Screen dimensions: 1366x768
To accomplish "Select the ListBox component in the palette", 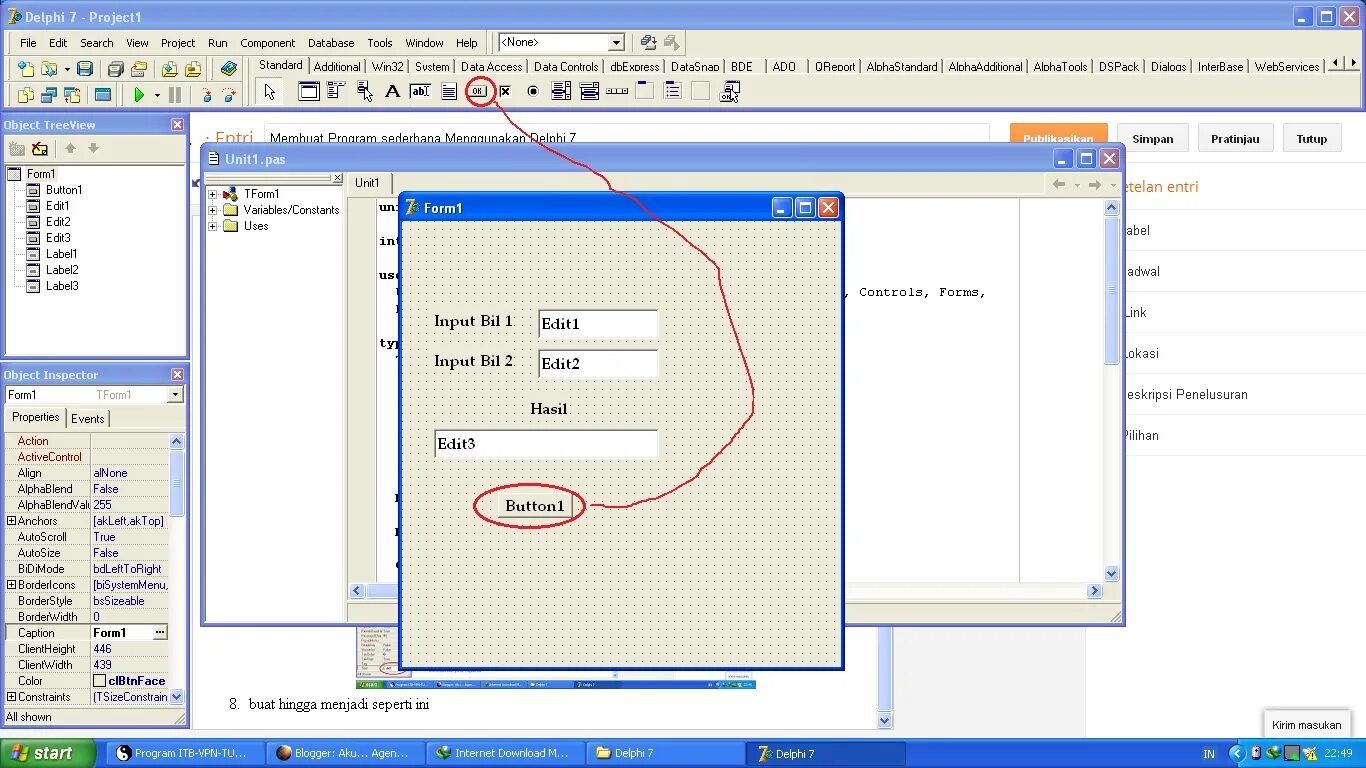I will [x=561, y=91].
